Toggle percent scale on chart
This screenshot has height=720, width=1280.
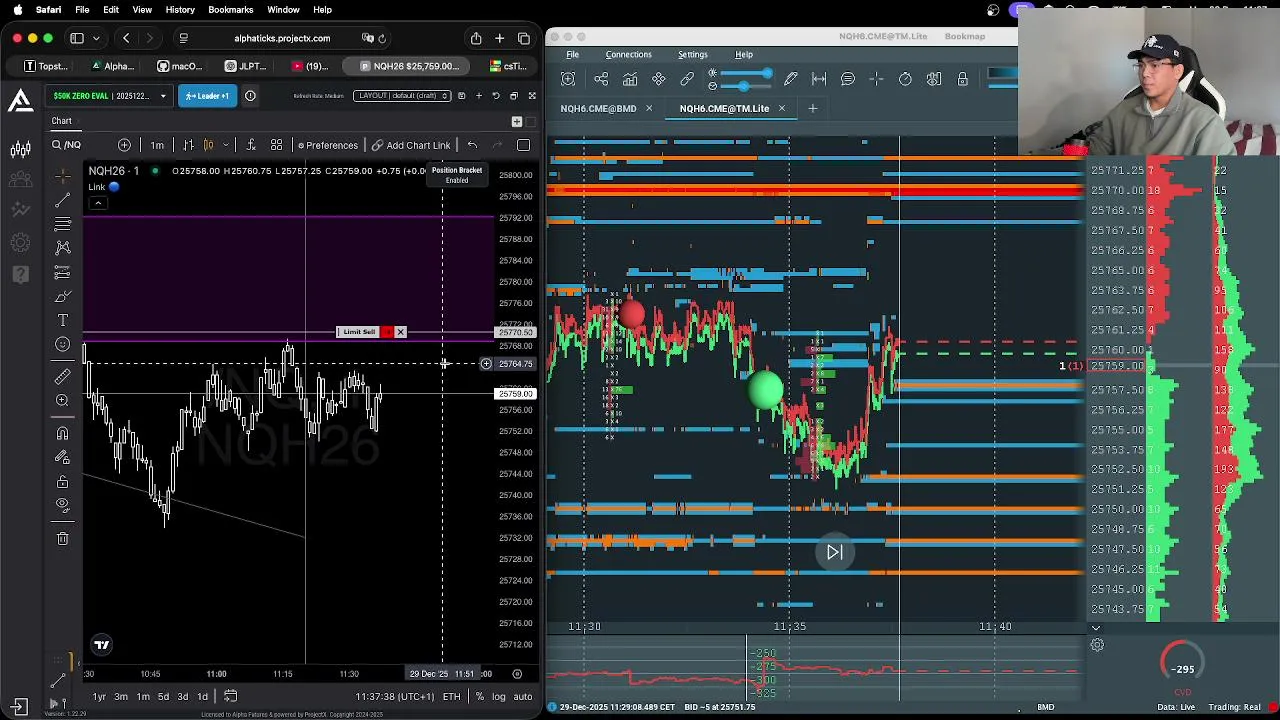point(480,696)
